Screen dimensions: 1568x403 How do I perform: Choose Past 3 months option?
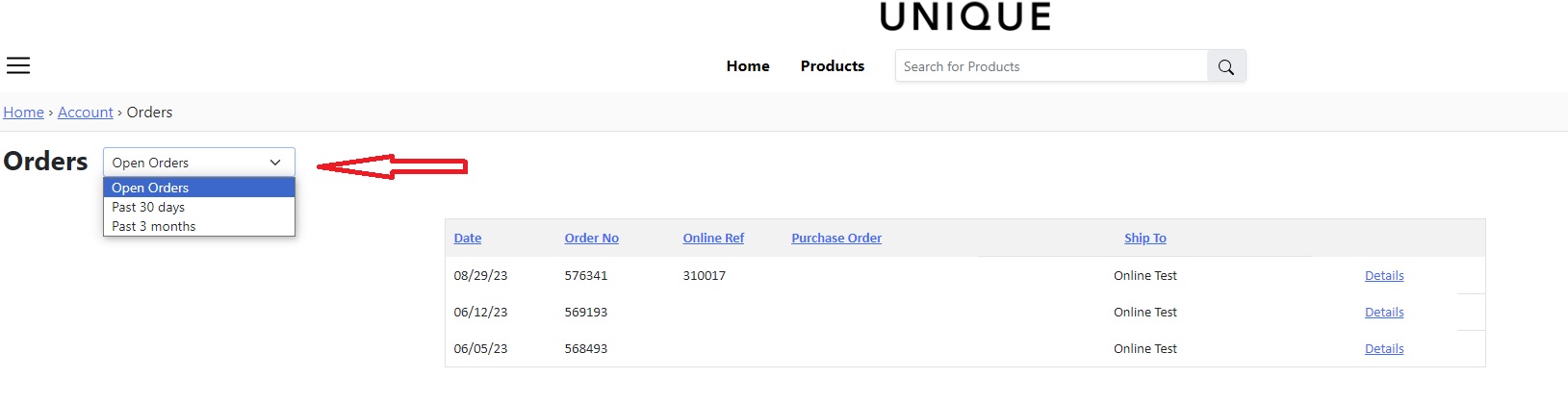tap(154, 226)
